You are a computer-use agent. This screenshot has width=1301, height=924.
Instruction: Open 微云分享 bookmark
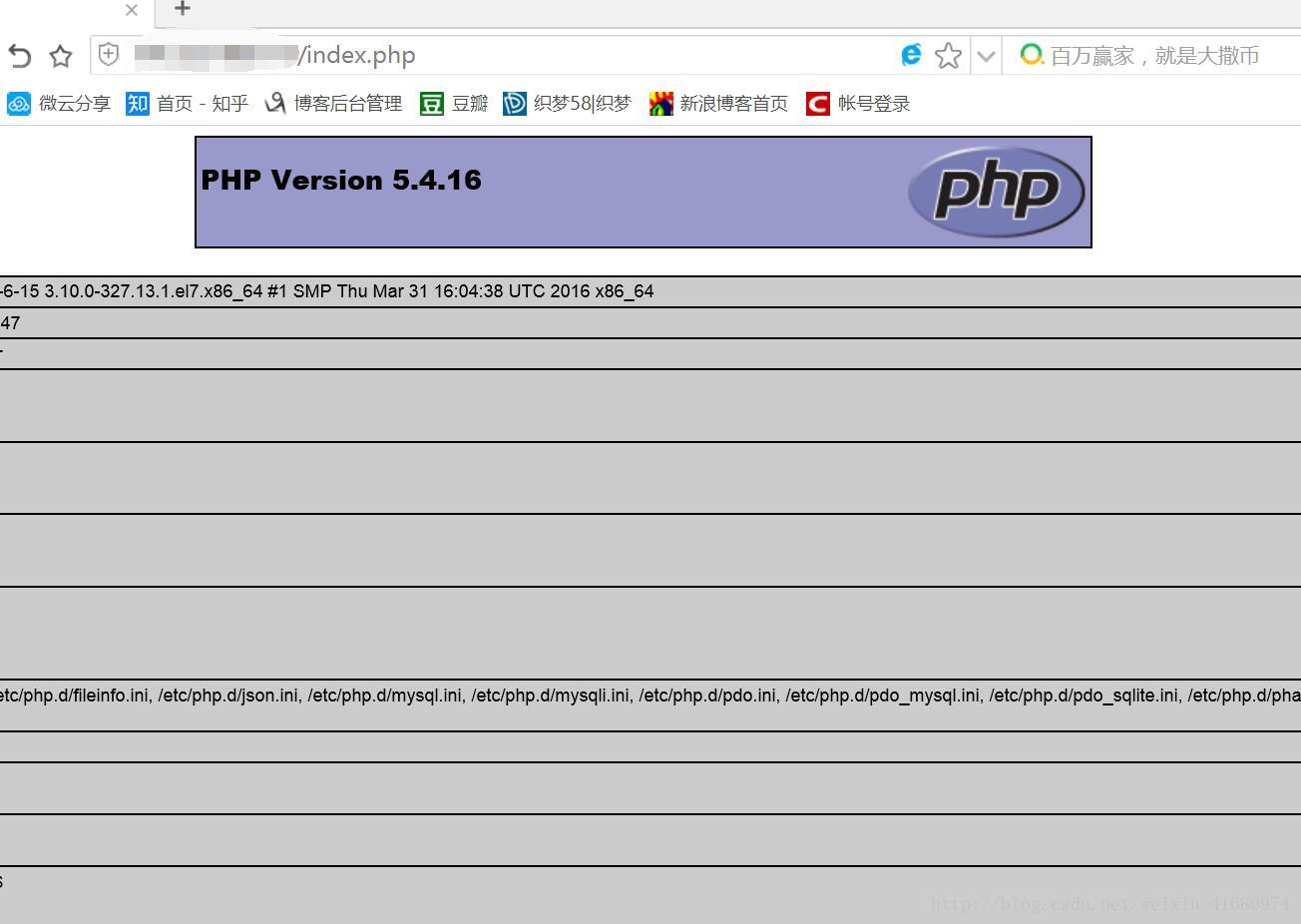pos(59,104)
